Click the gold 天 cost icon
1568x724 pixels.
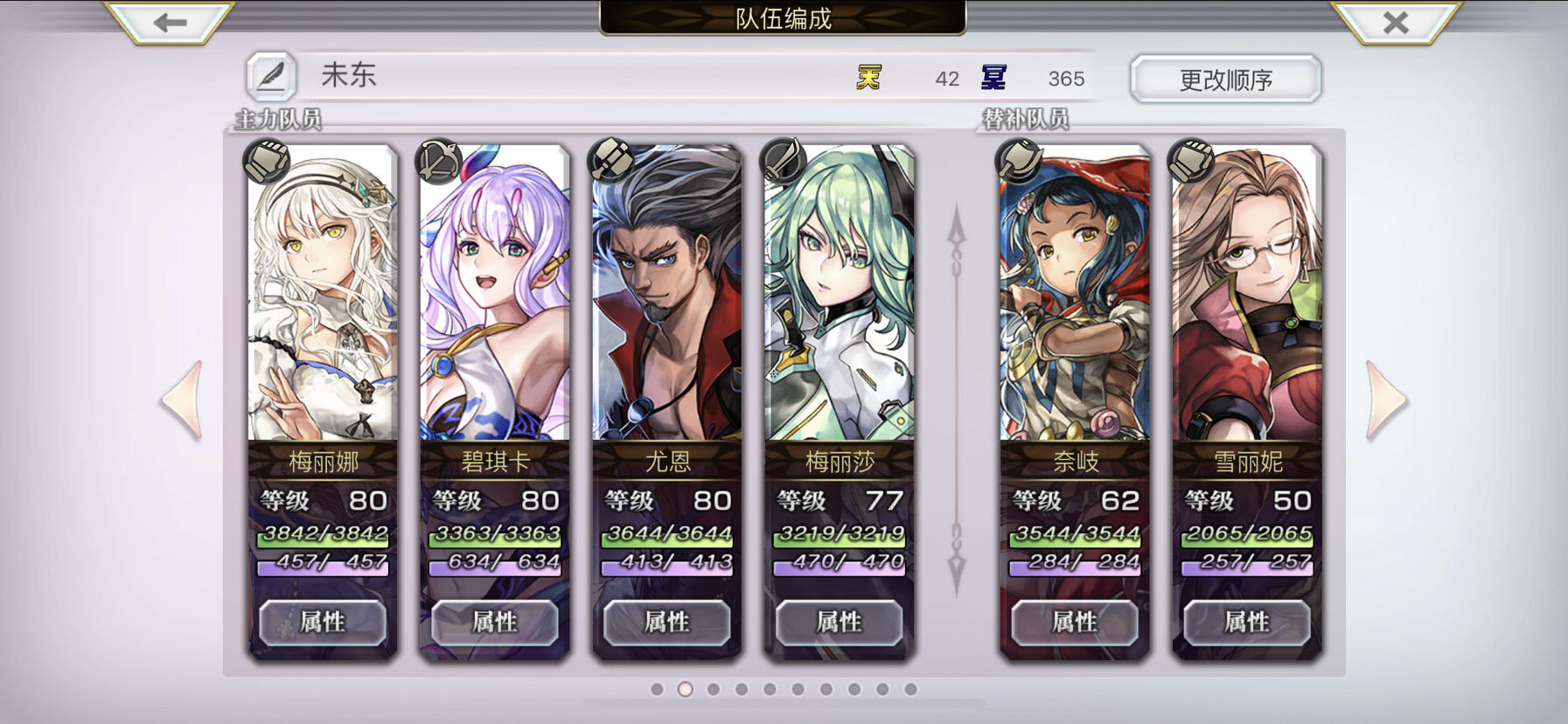tap(868, 78)
